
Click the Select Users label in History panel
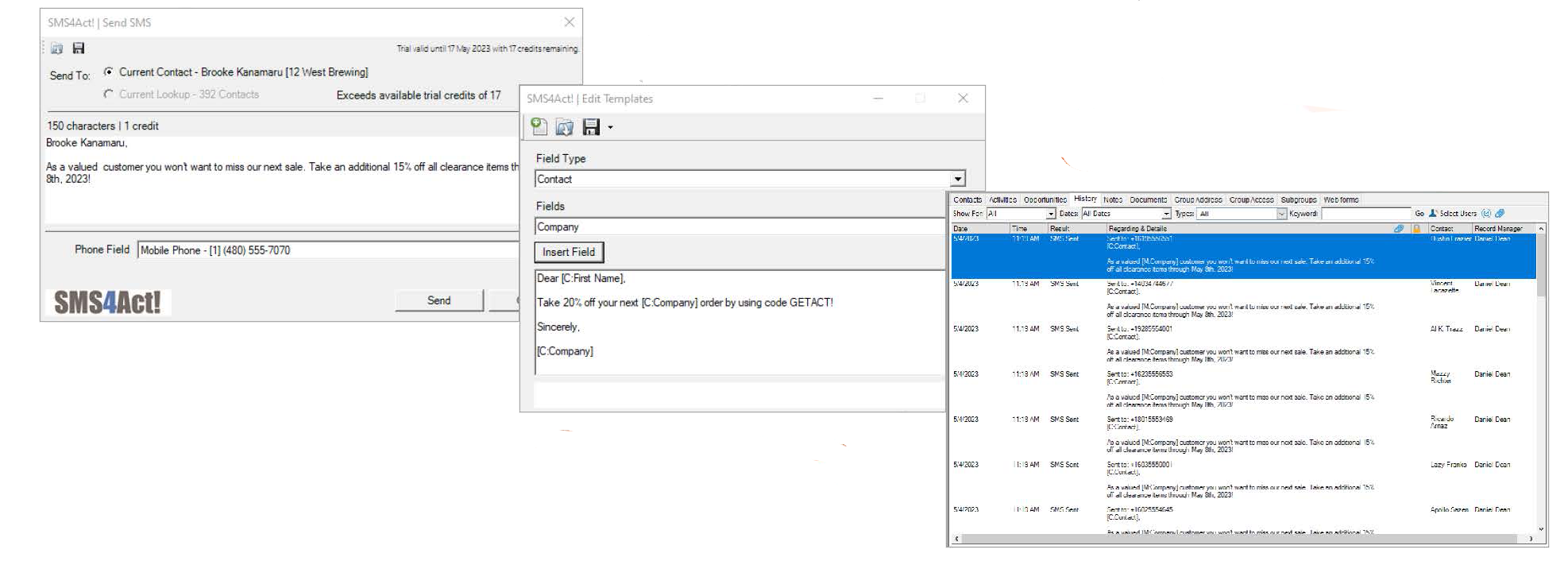point(1458,214)
